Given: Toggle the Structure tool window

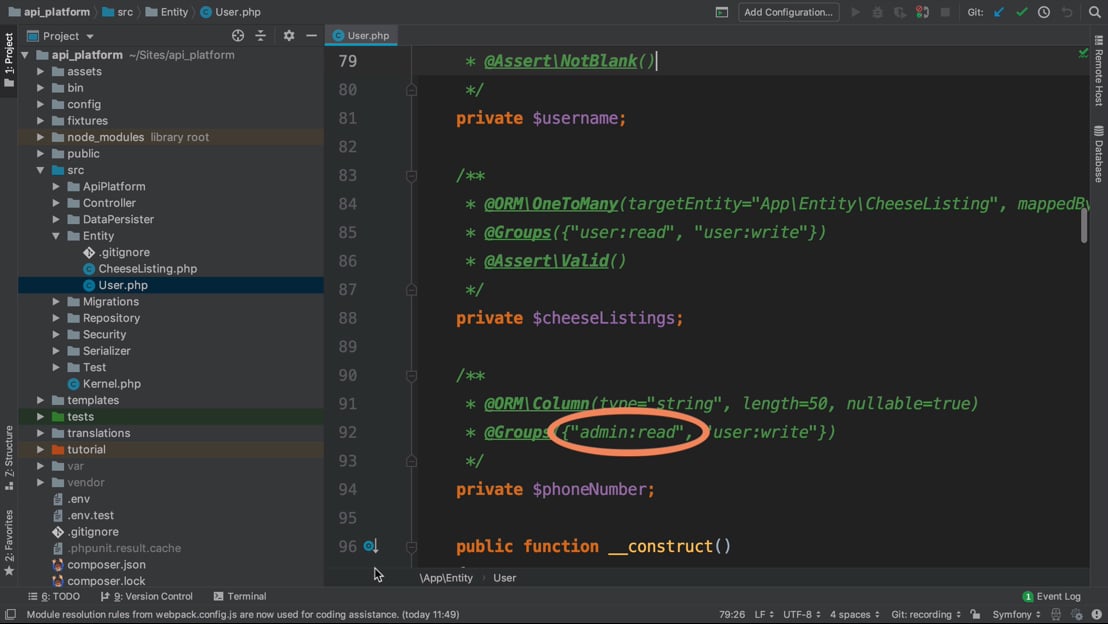Looking at the screenshot, I should (x=9, y=457).
